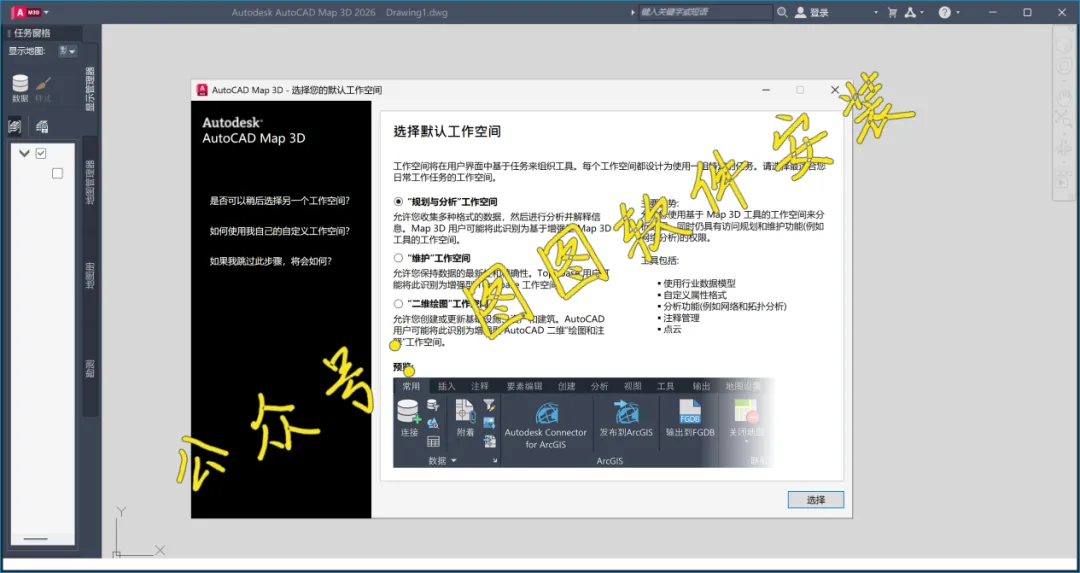Click the 登录 sign-in button
This screenshot has height=573, width=1080.
[812, 12]
